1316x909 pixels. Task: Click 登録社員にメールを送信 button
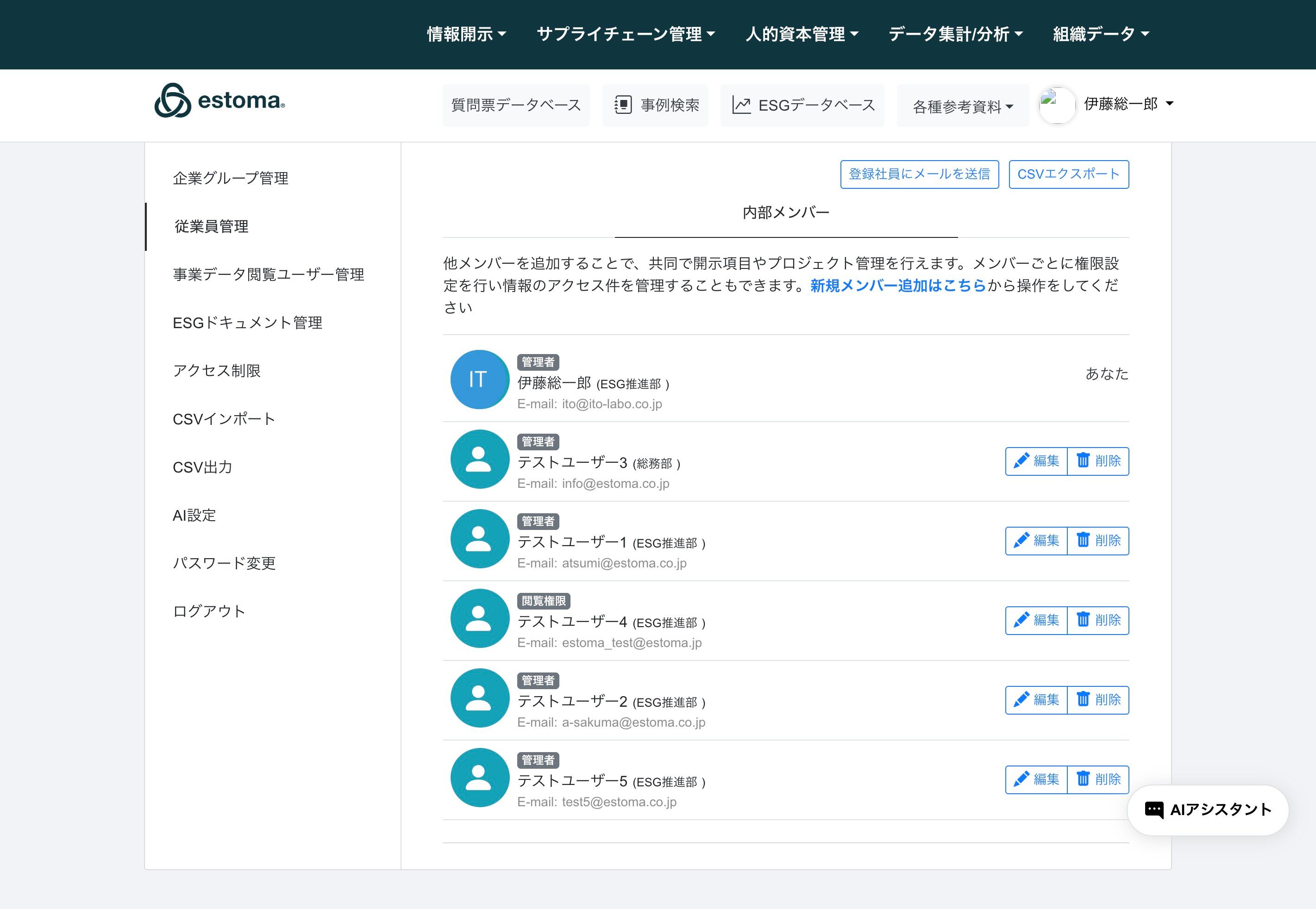pos(919,174)
